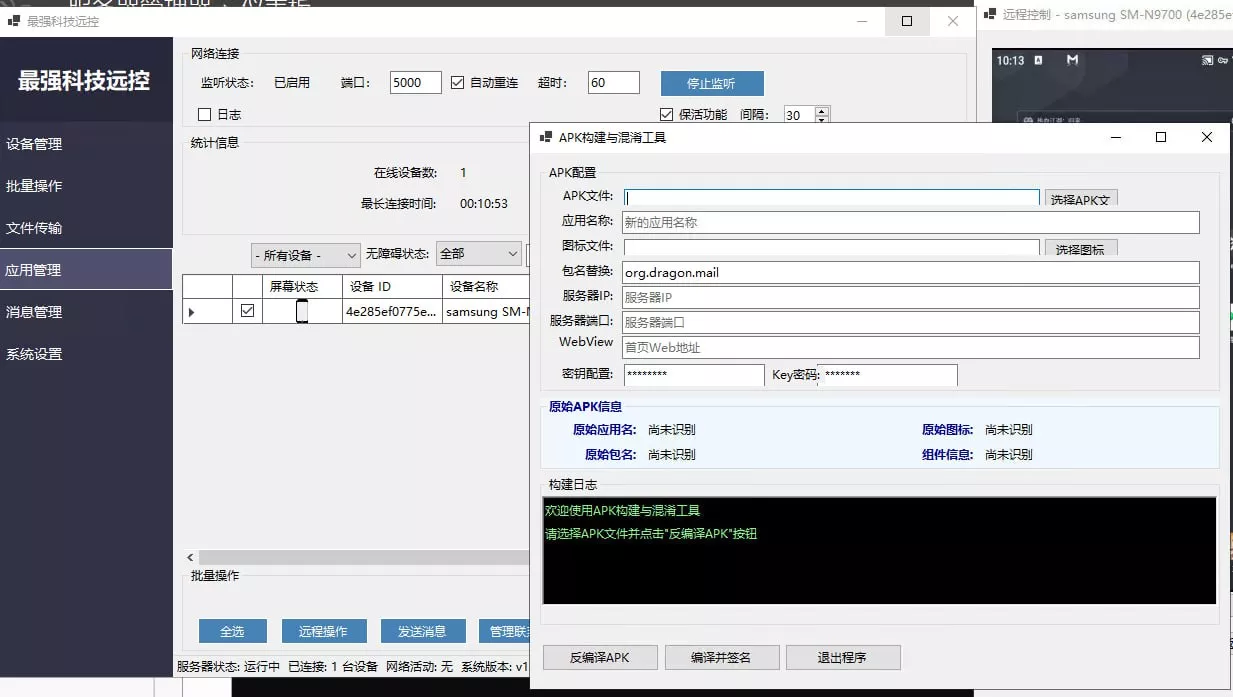Click the 选择APK文件 browse button
The width and height of the screenshot is (1233, 697).
(x=1081, y=198)
